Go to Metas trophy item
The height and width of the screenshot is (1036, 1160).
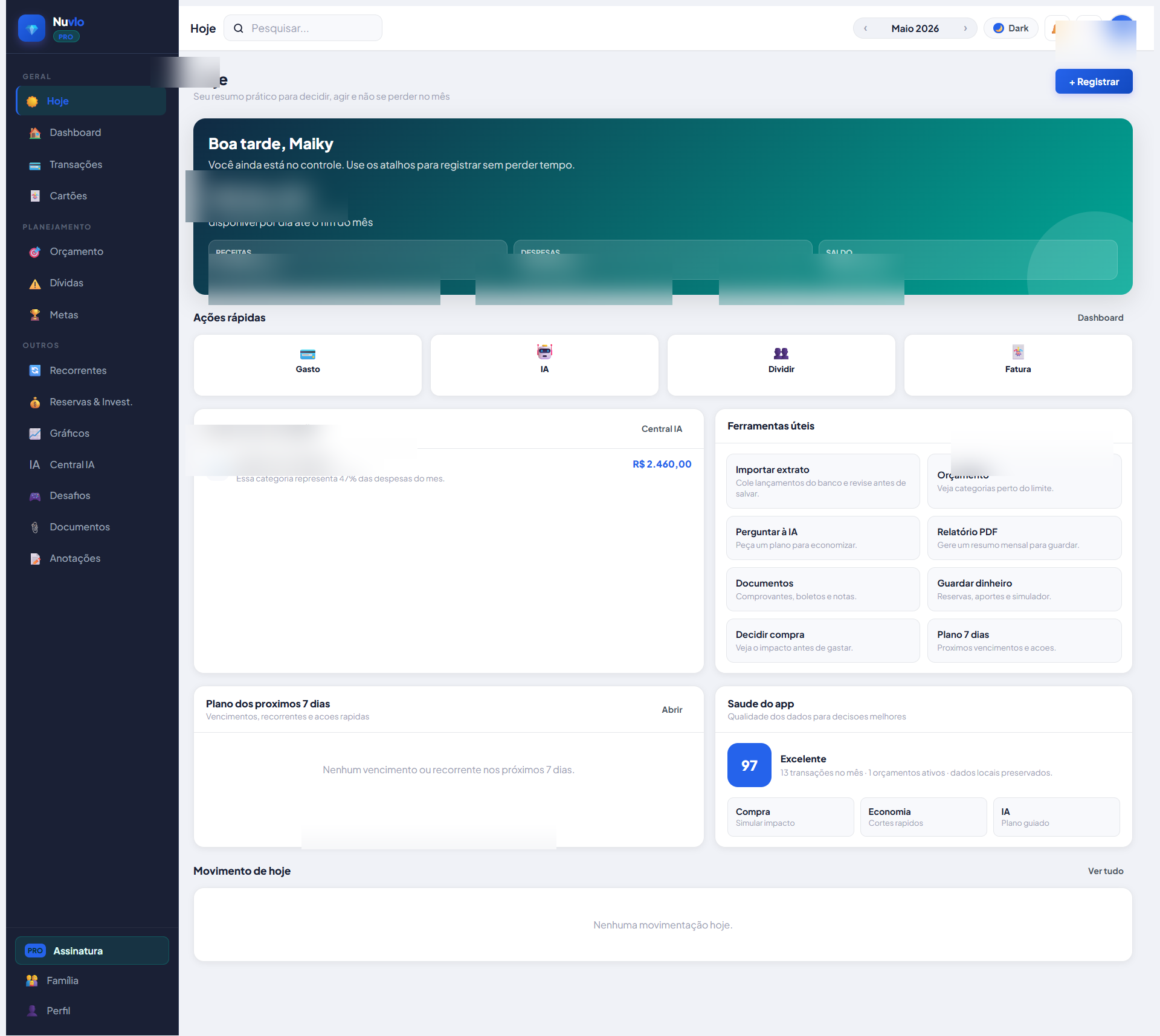(63, 315)
